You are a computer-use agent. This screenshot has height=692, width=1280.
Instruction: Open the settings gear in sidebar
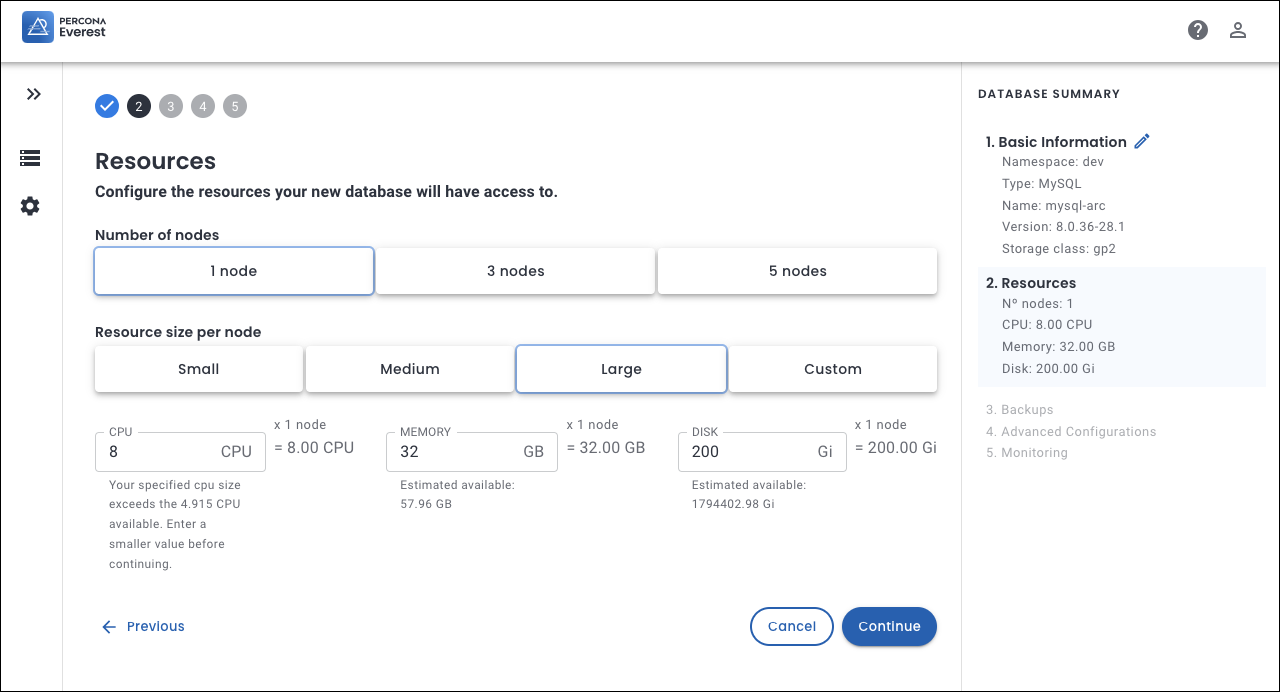(30, 206)
